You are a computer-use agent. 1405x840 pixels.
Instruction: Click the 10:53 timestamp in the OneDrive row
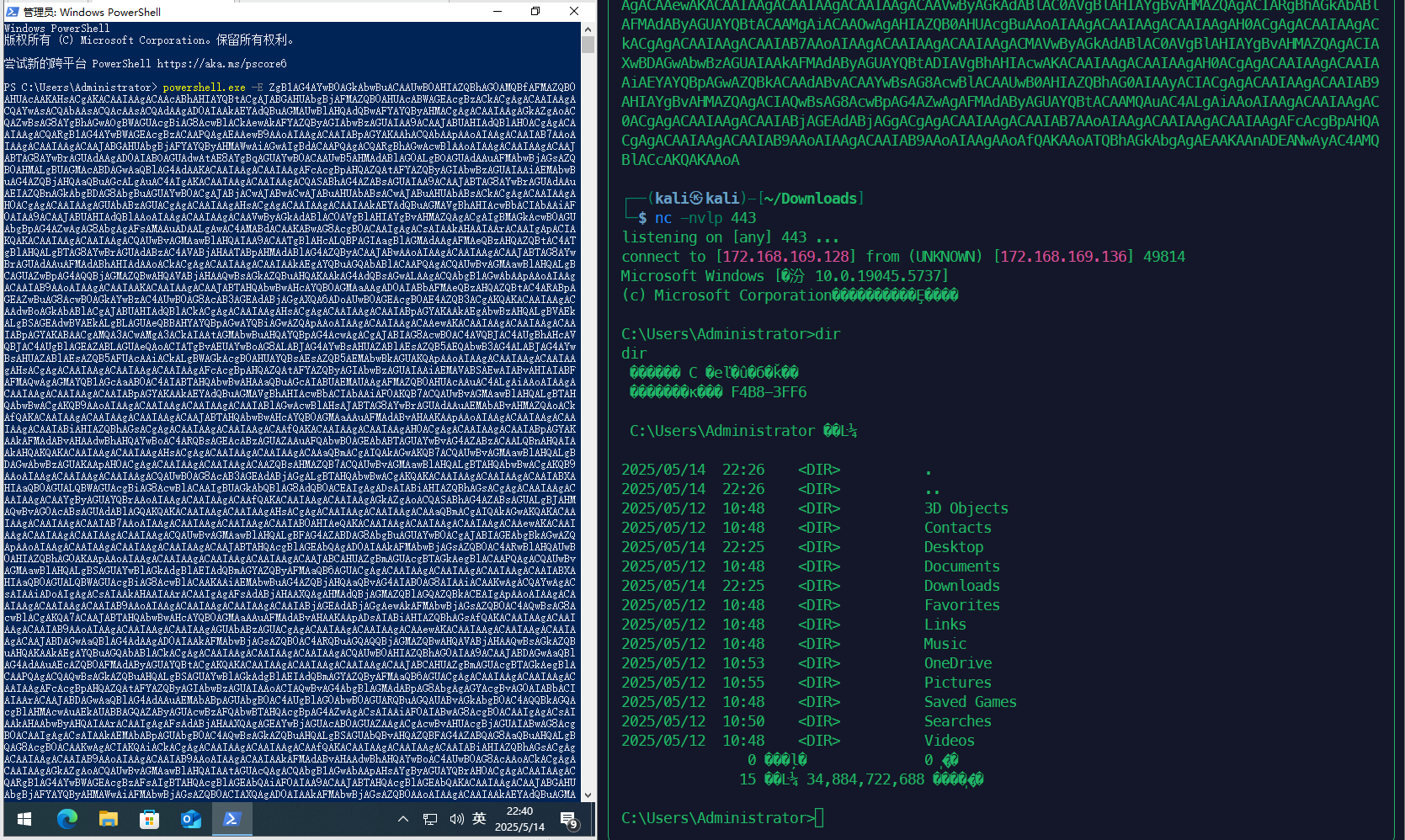point(743,663)
